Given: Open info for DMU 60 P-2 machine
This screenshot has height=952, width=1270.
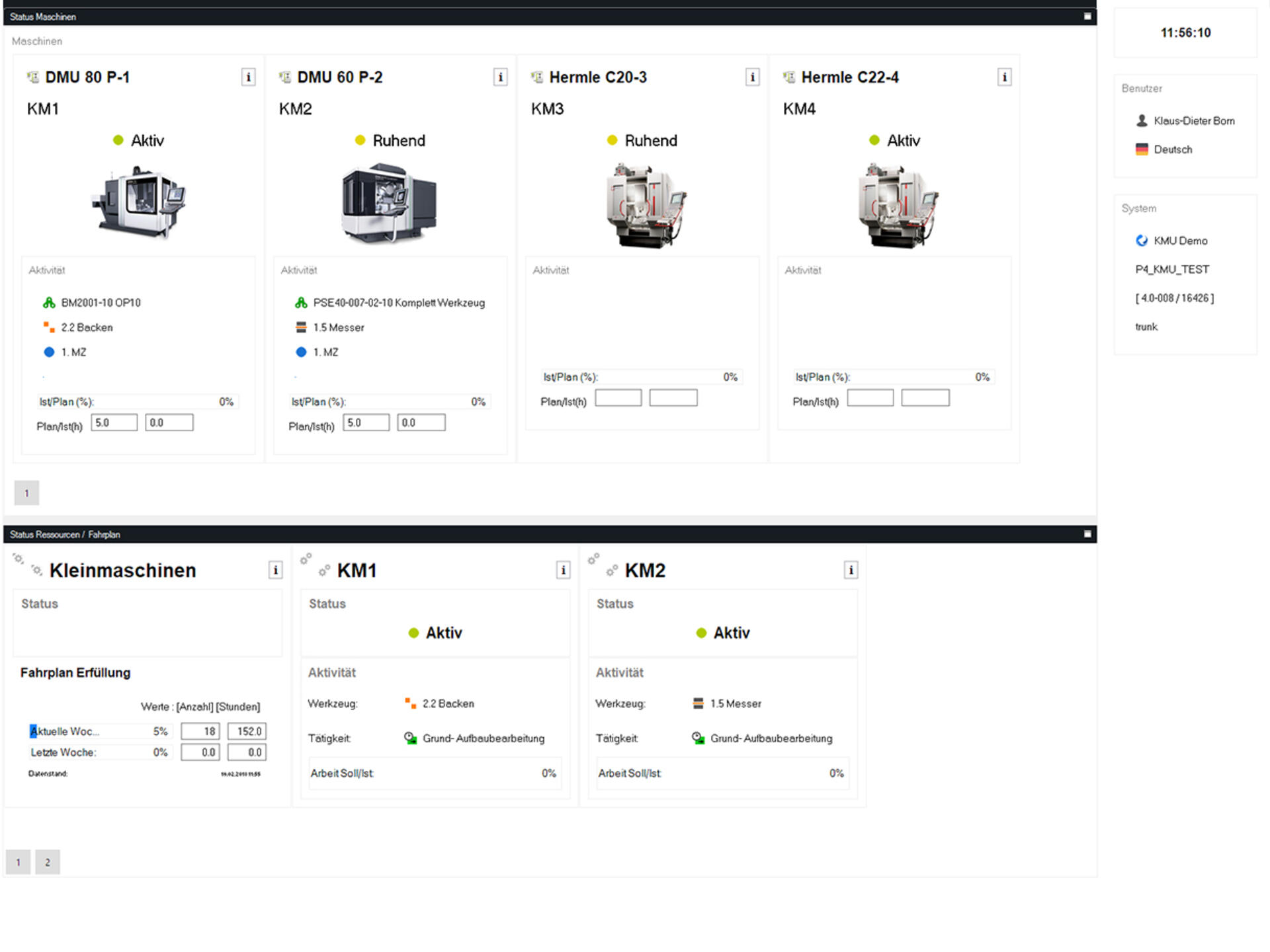Looking at the screenshot, I should pyautogui.click(x=500, y=77).
